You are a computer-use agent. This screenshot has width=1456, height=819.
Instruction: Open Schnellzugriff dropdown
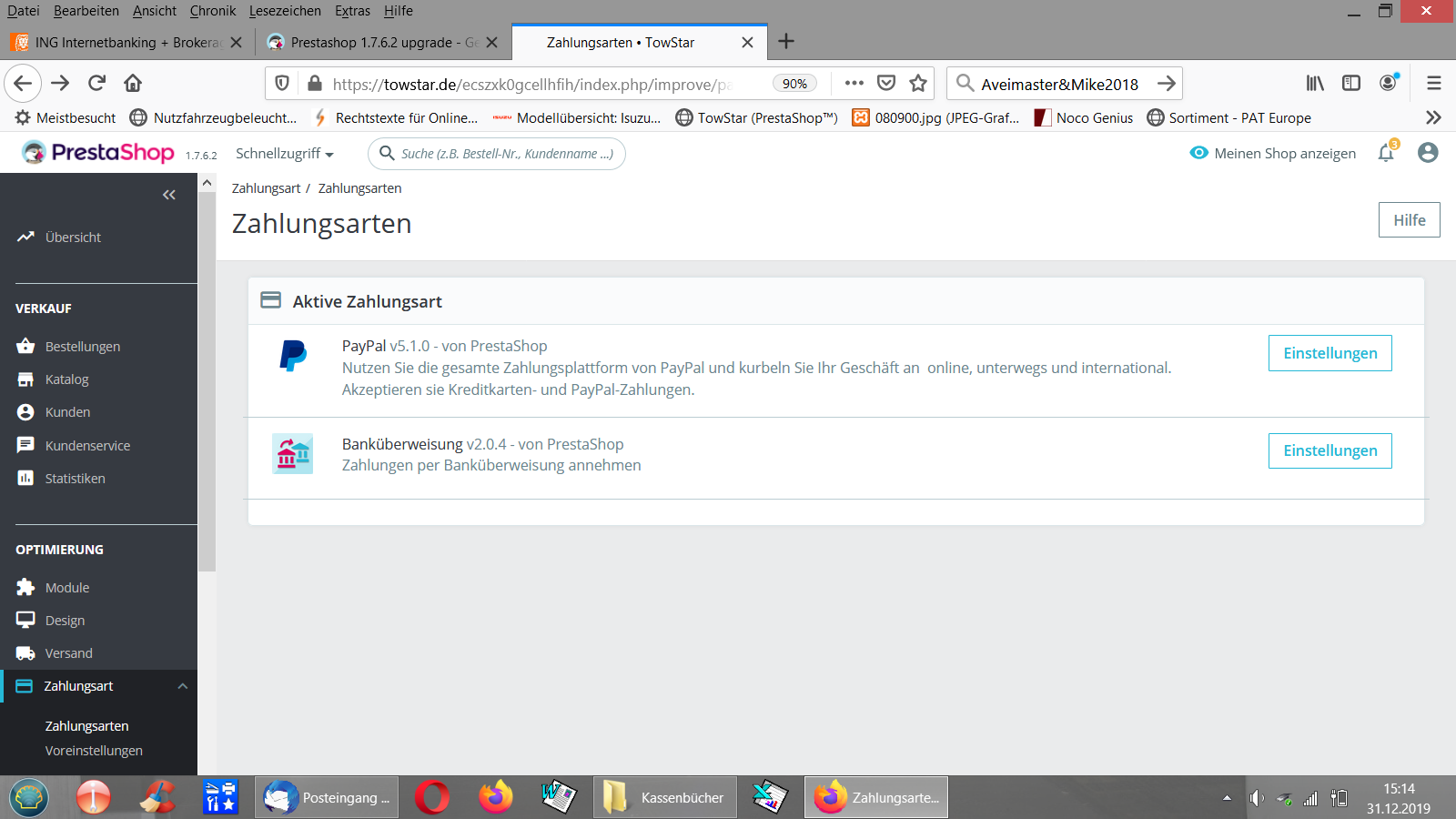click(285, 154)
